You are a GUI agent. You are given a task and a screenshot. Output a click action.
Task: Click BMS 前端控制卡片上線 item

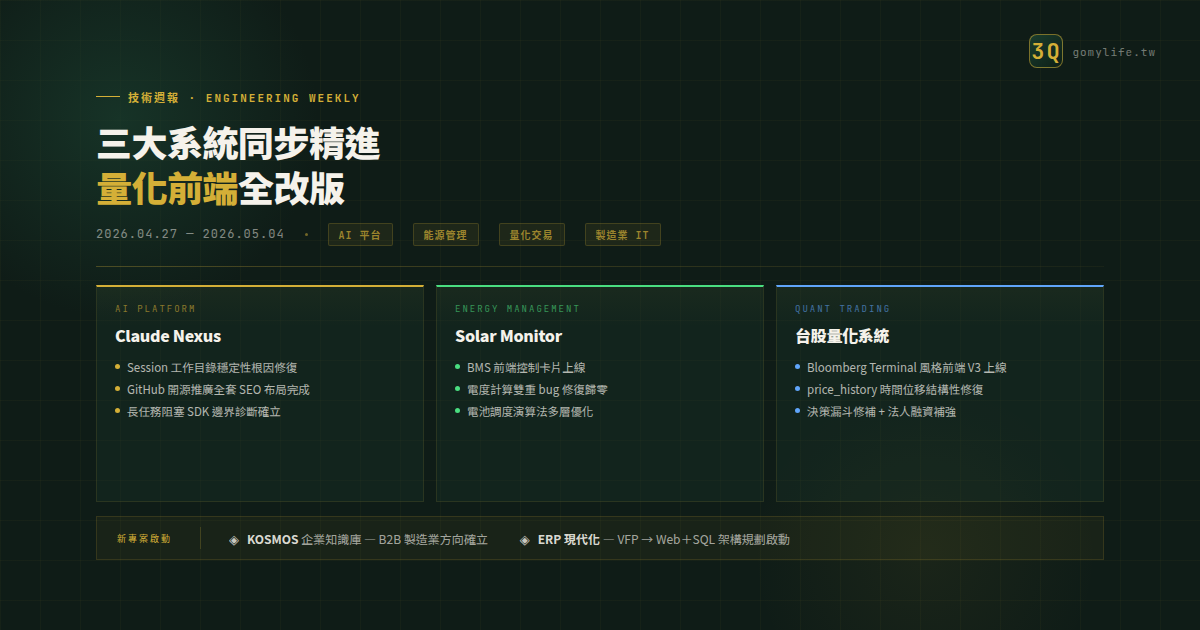526,368
